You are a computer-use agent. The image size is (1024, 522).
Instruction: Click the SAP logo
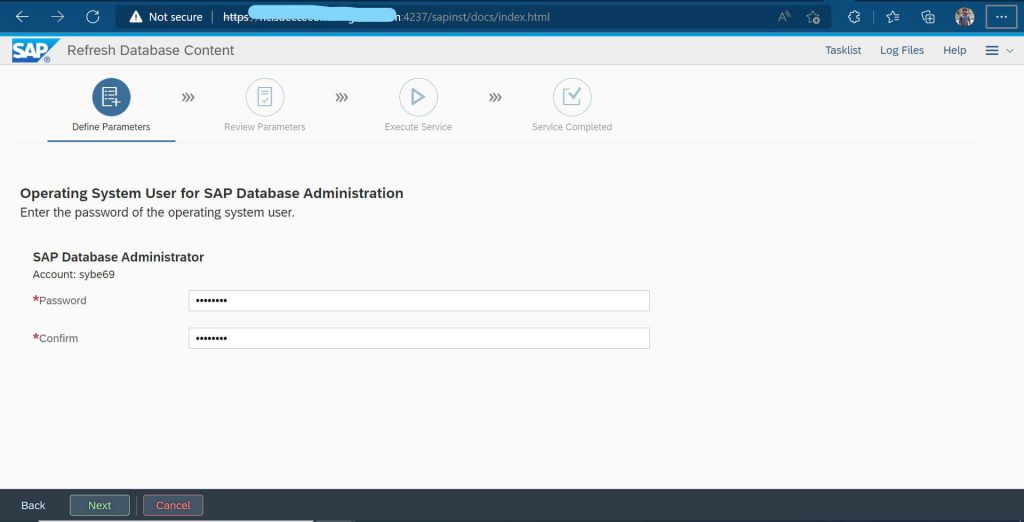pyautogui.click(x=35, y=50)
